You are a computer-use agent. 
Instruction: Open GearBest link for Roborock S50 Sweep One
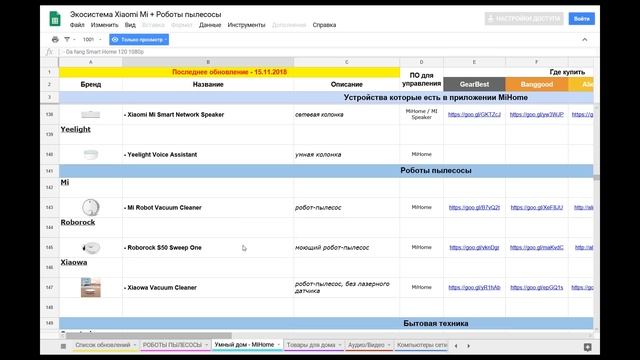point(474,247)
